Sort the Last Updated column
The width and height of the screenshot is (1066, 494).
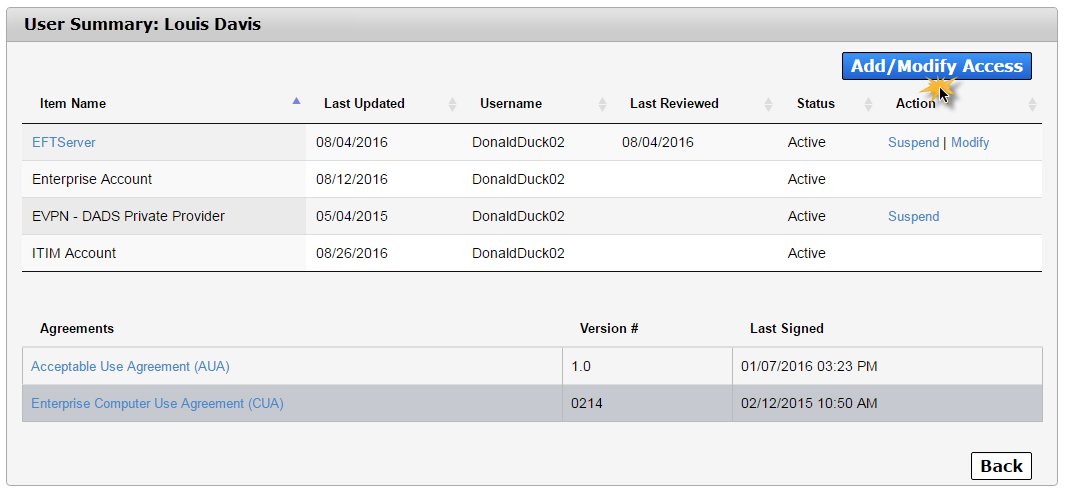(453, 104)
